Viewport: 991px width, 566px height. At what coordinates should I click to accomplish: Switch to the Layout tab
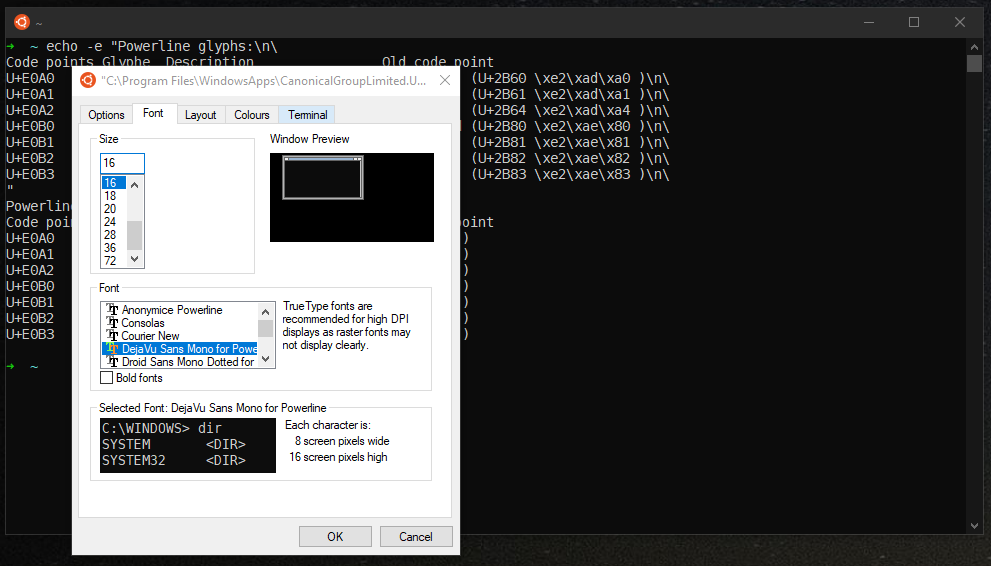click(x=200, y=114)
